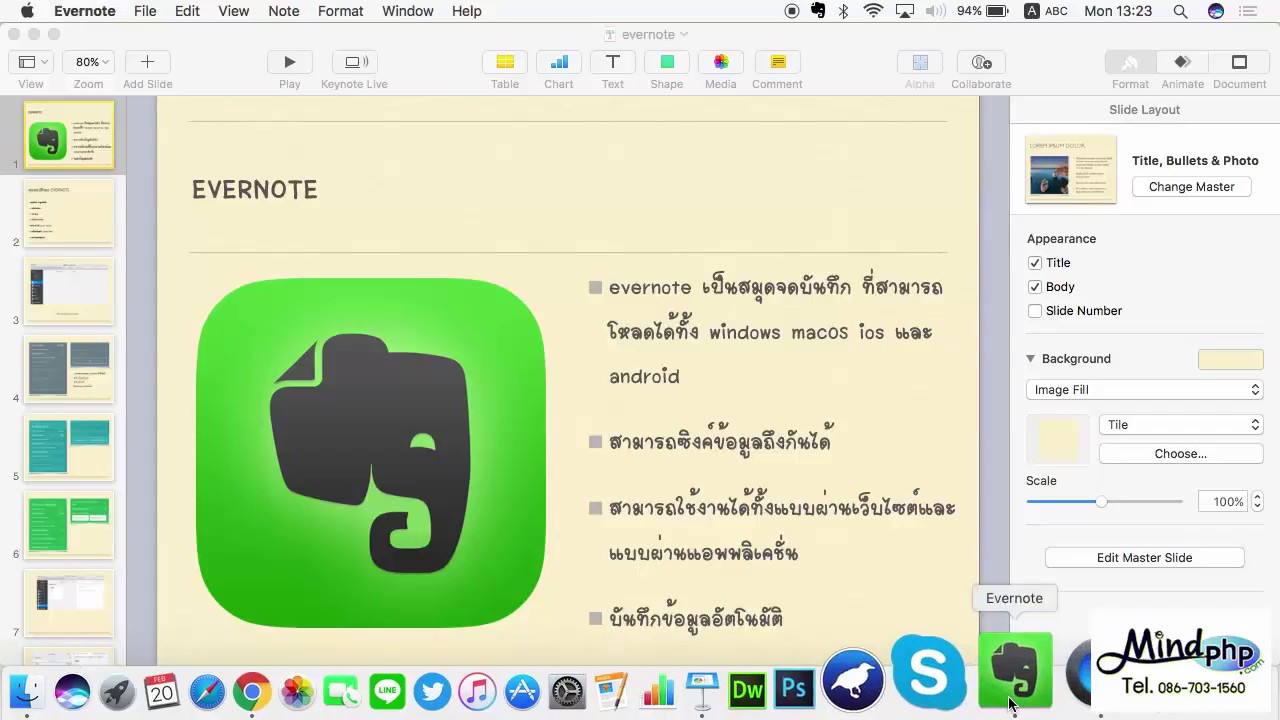Click the Choose... image button
1280x720 pixels.
click(1180, 454)
